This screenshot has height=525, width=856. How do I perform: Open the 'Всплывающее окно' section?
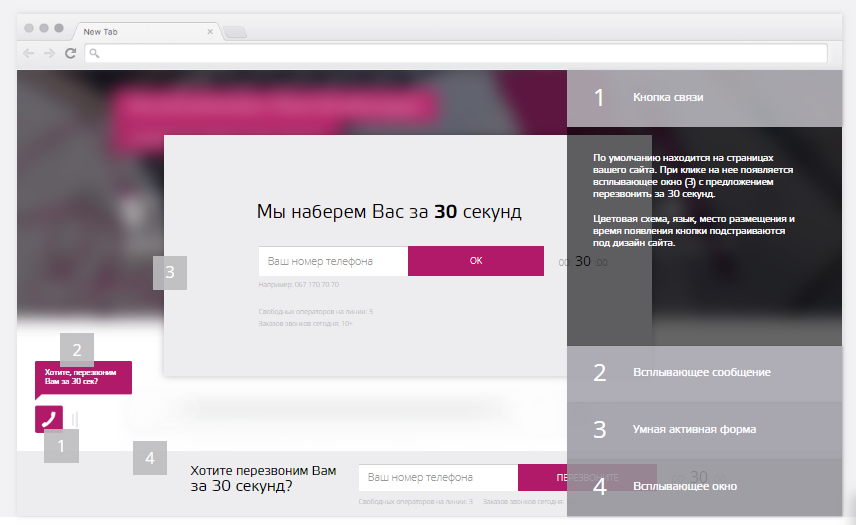pos(704,487)
